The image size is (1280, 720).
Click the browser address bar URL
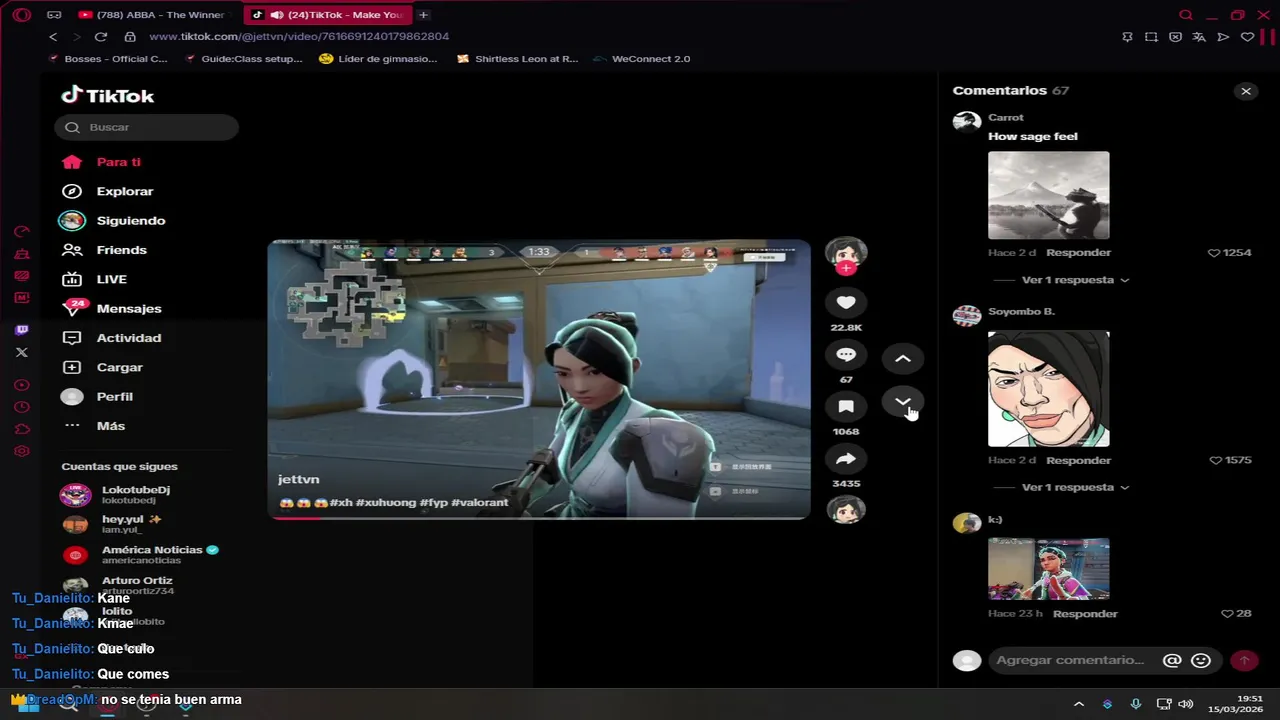[x=299, y=37]
